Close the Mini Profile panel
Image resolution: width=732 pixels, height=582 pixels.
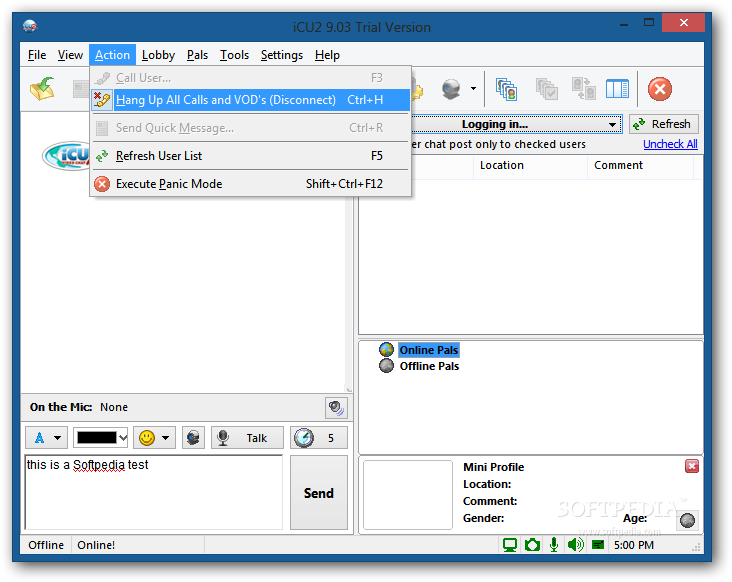[x=692, y=466]
